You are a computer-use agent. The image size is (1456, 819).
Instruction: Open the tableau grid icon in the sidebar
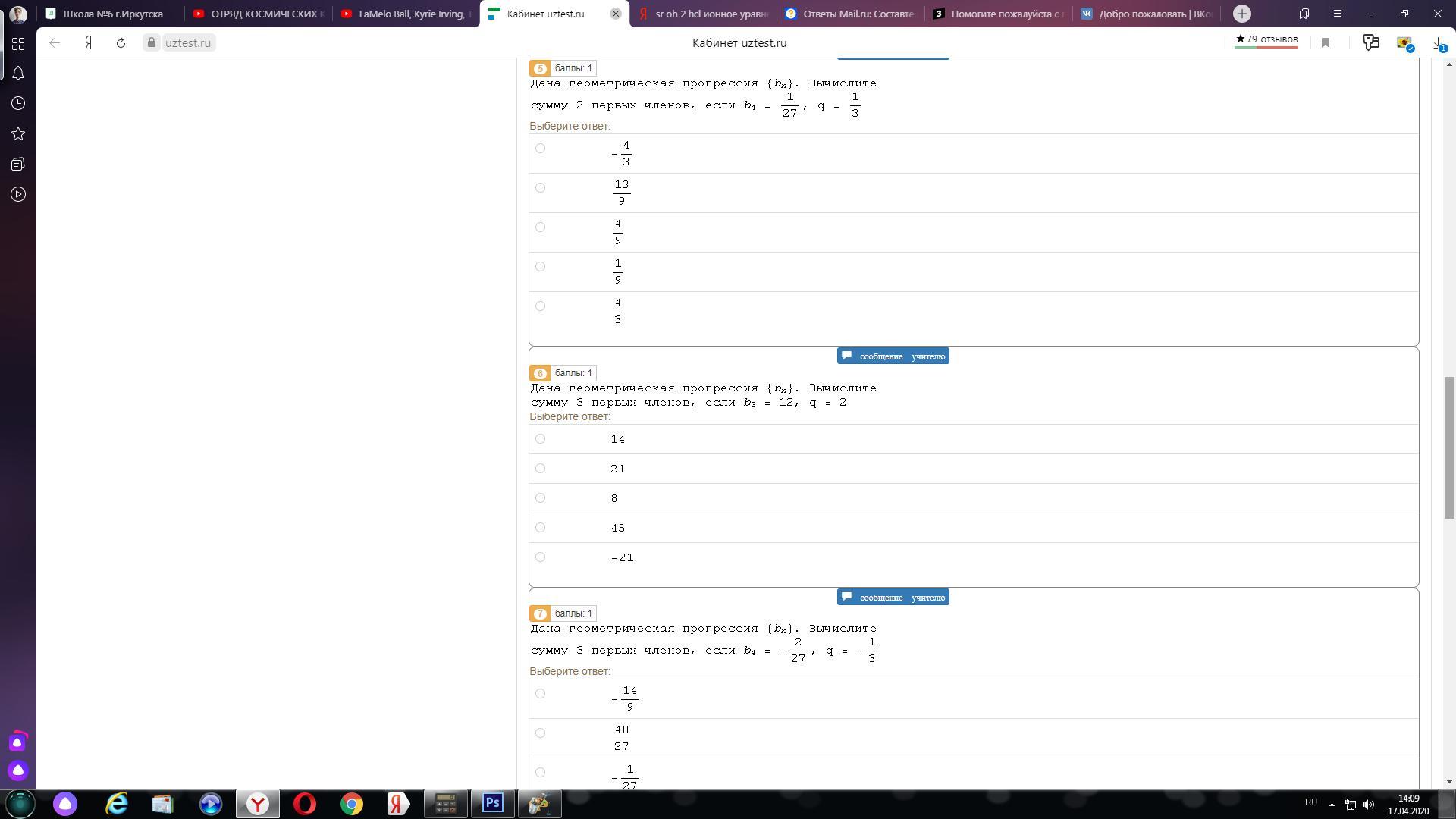click(x=18, y=43)
